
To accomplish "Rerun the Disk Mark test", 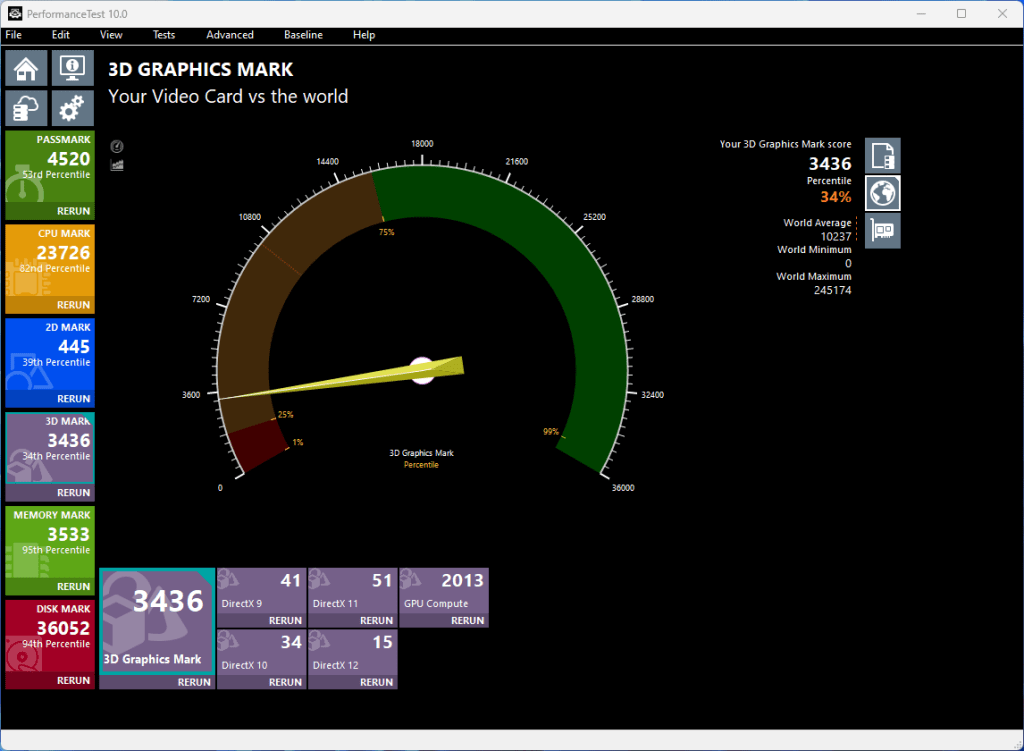I will click(x=73, y=680).
